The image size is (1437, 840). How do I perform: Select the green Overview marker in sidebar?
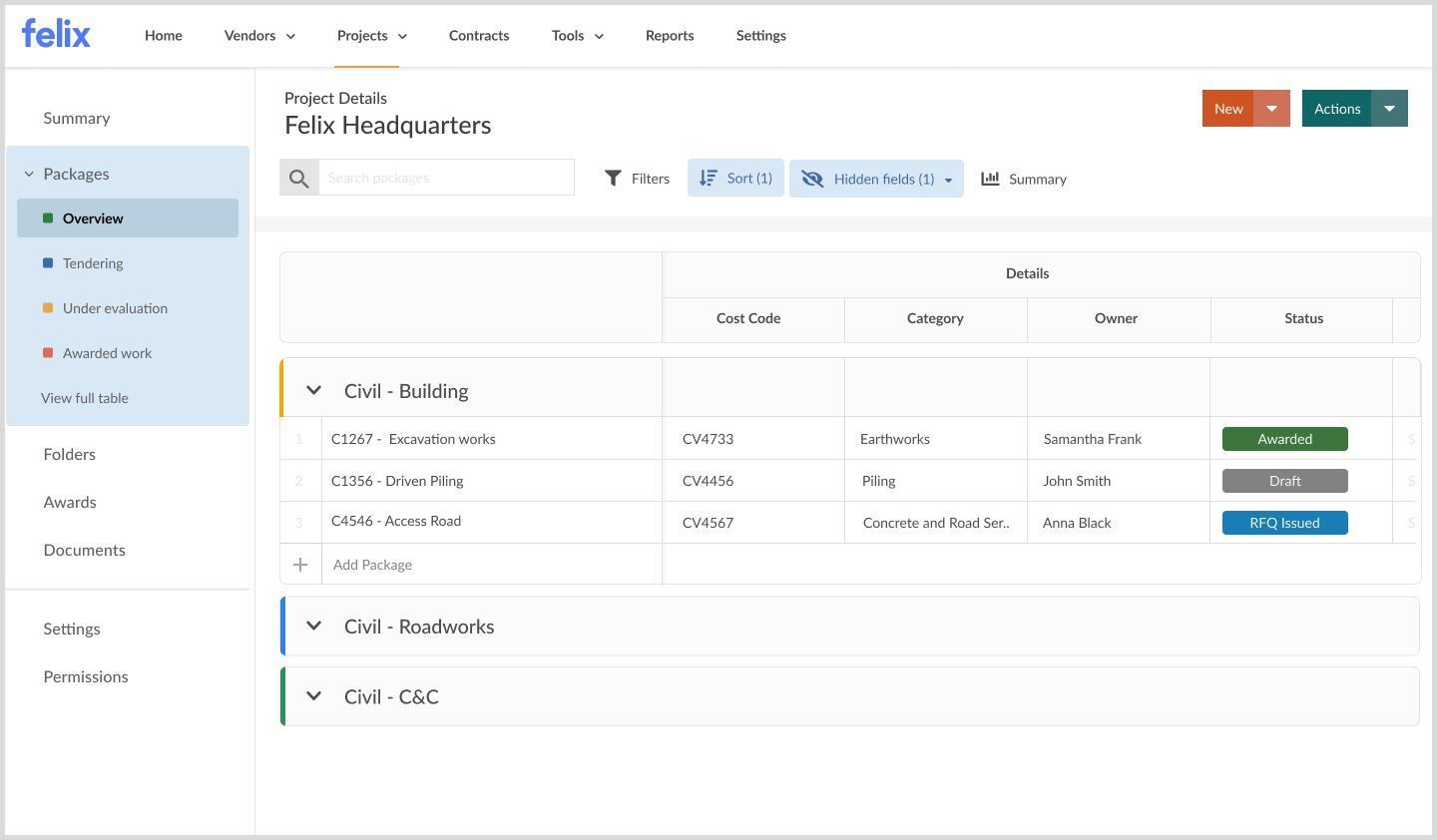point(48,217)
